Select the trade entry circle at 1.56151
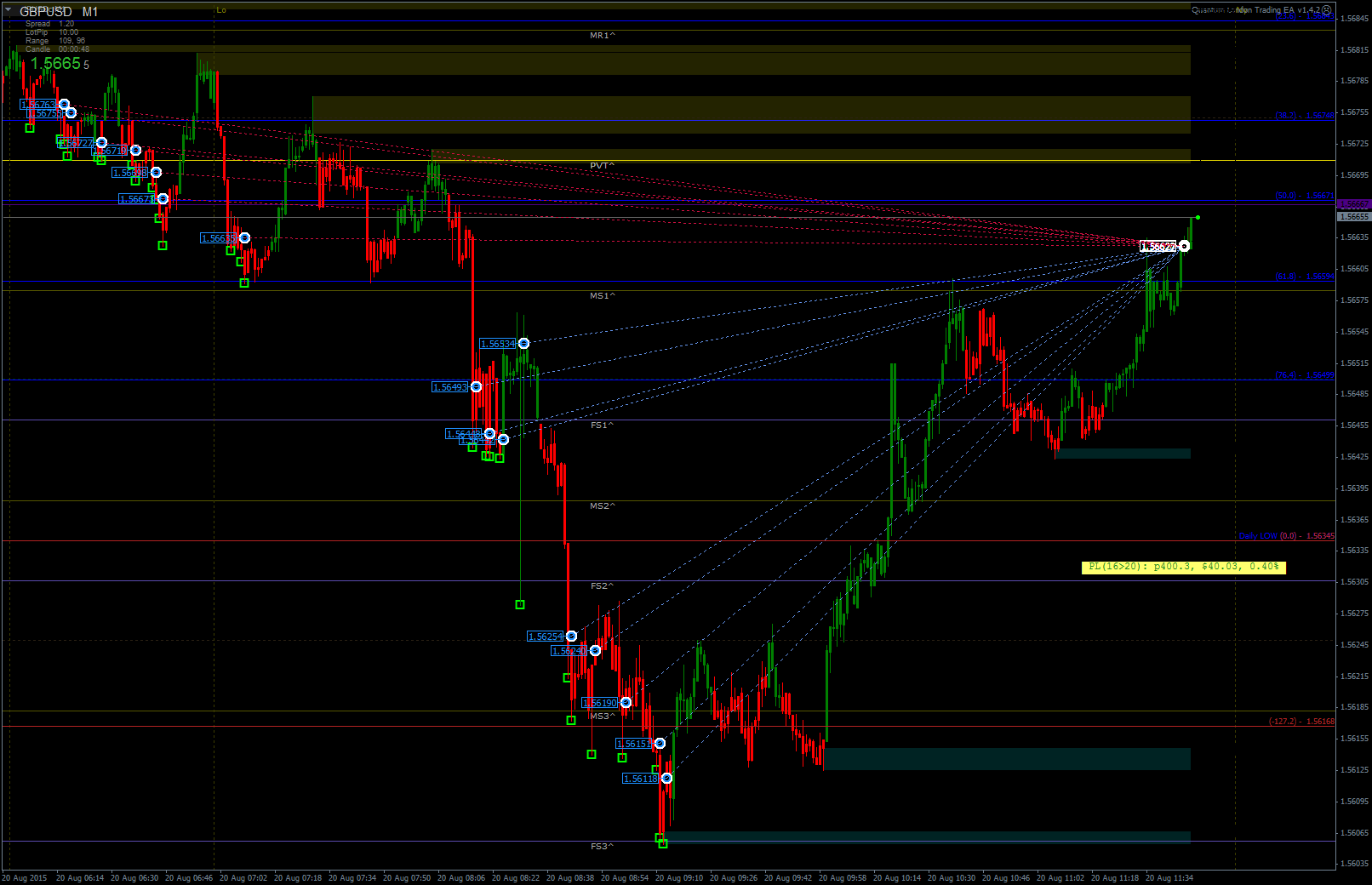The height and width of the screenshot is (885, 1372). tap(660, 744)
